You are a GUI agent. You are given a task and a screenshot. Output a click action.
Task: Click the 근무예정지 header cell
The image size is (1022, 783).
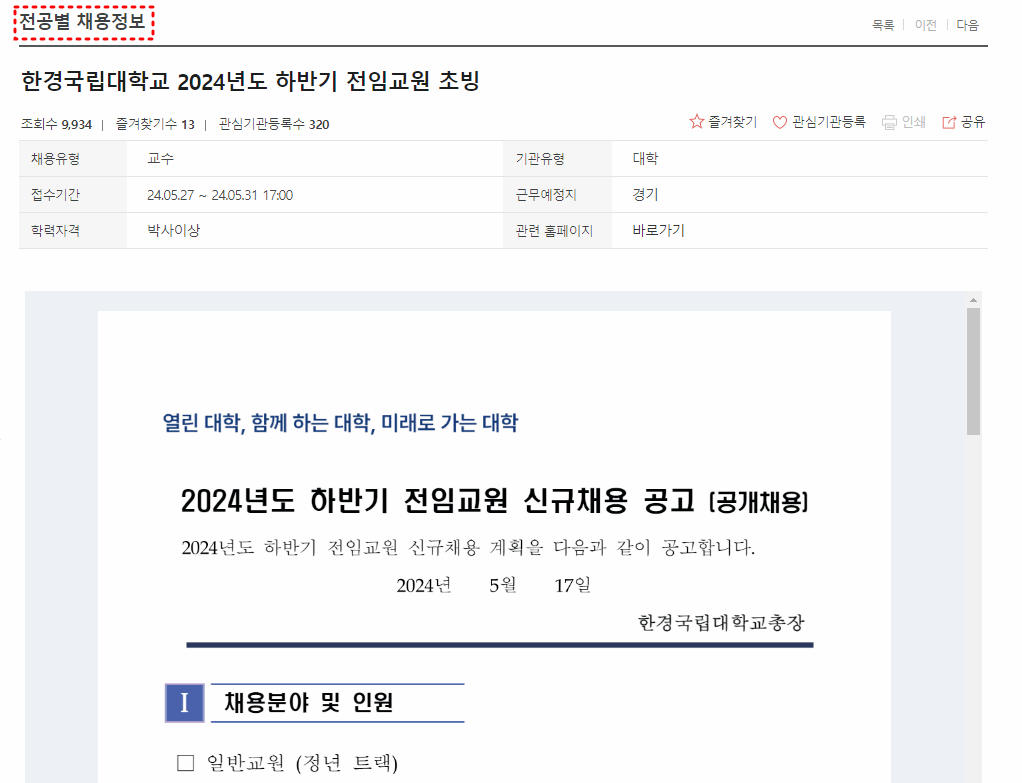(x=557, y=194)
